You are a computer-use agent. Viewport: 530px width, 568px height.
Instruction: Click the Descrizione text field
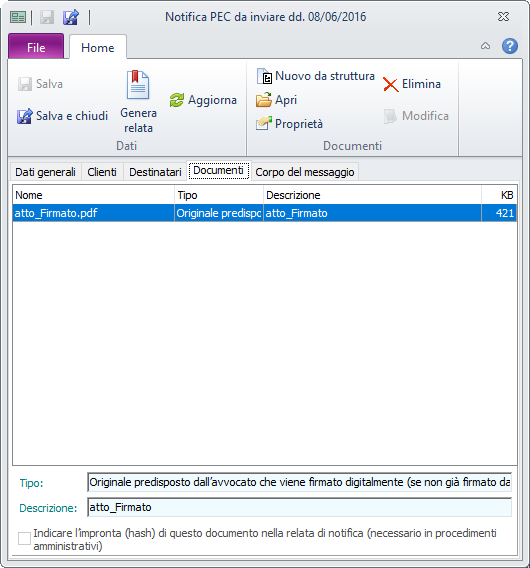(x=300, y=507)
